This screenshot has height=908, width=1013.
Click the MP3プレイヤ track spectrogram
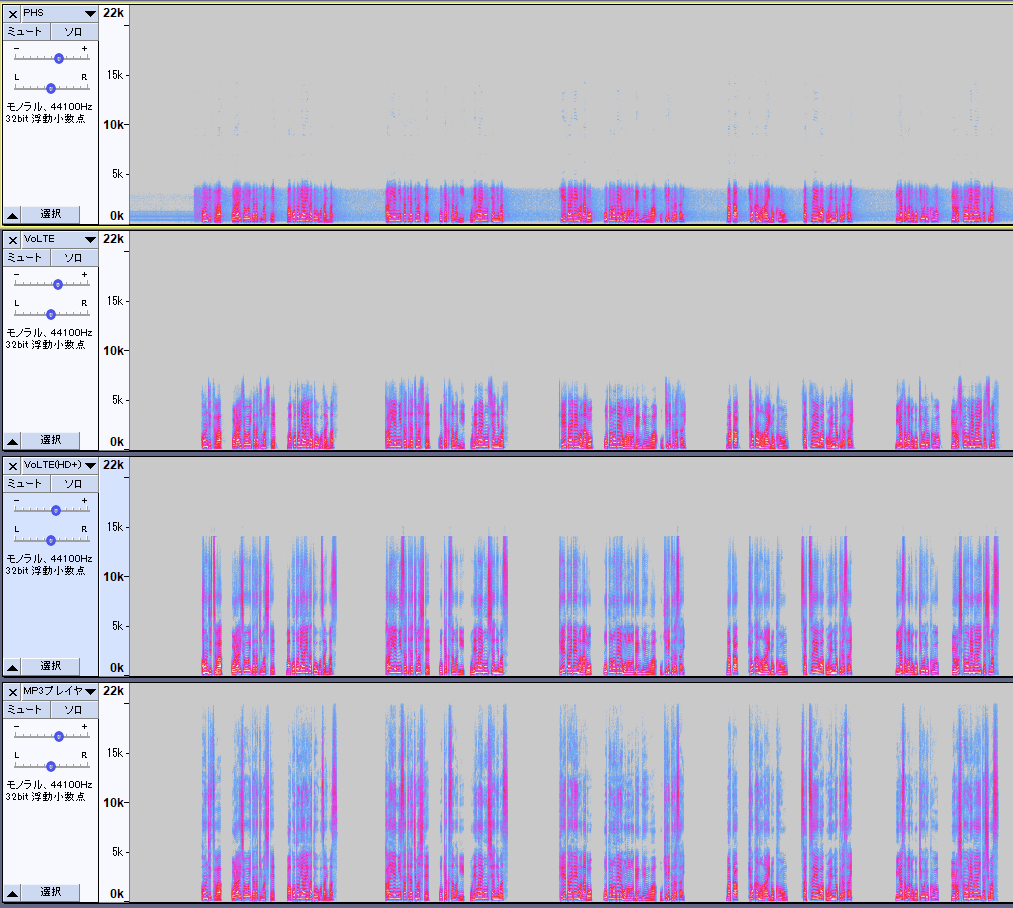coord(571,793)
